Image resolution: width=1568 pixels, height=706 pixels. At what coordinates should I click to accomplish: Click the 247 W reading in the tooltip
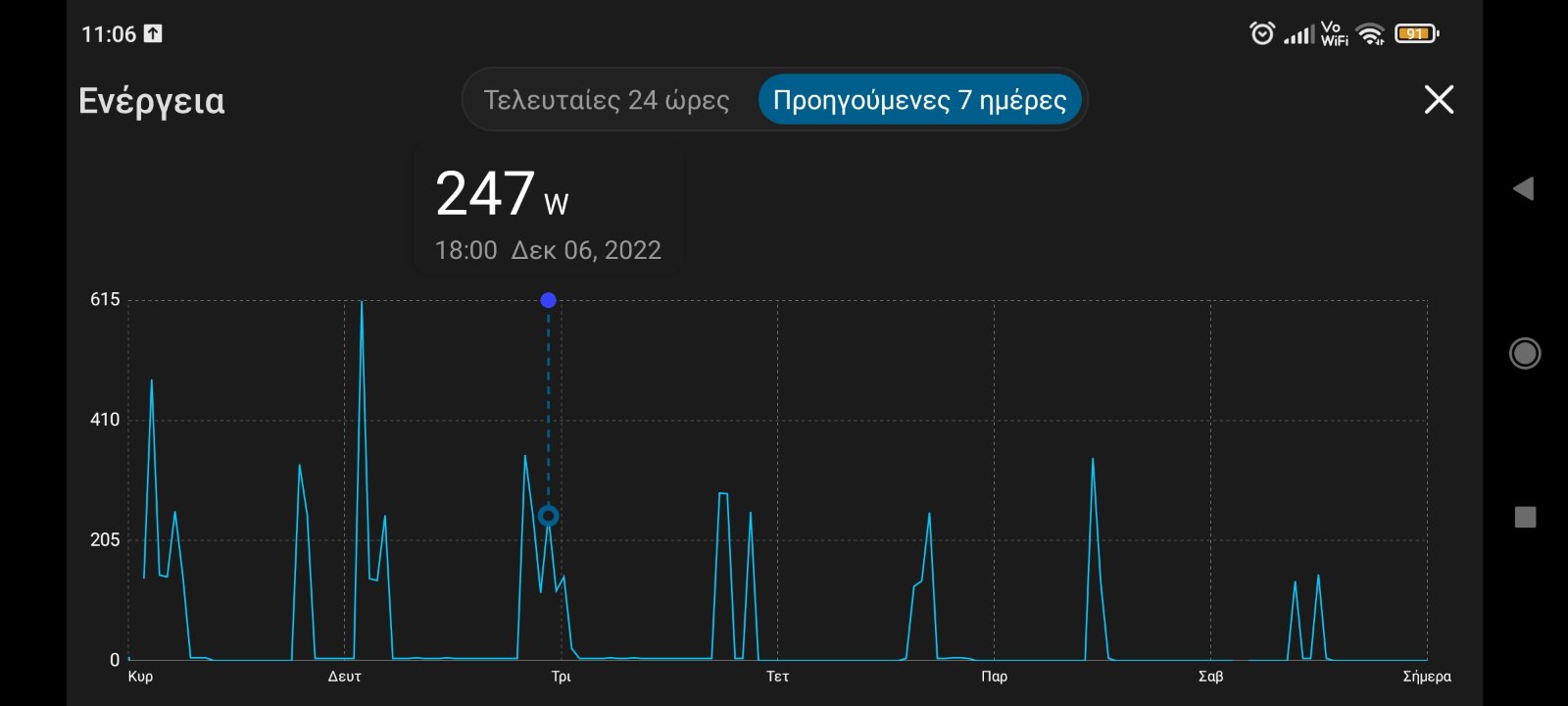coord(502,193)
